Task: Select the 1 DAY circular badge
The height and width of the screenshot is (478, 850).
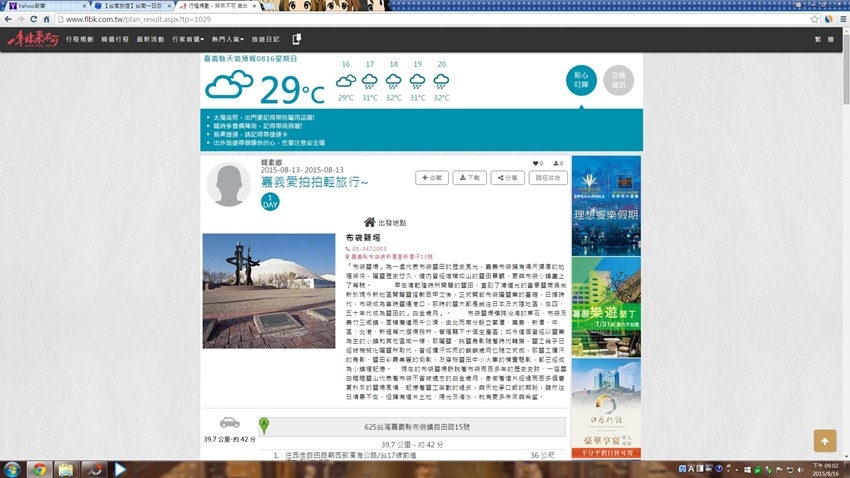Action: click(270, 202)
